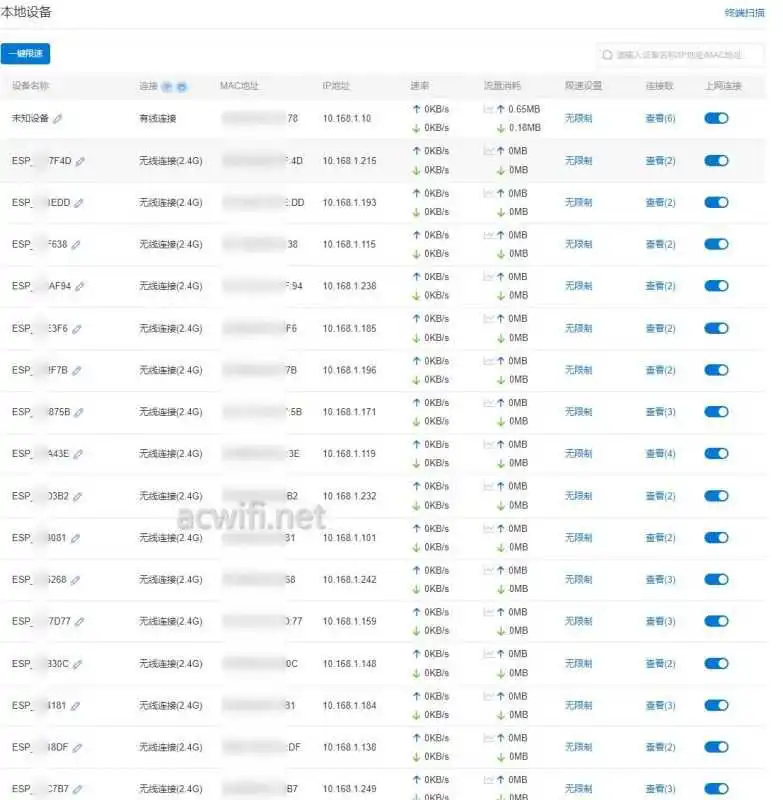Click the left filter icon beside 连接 header

pyautogui.click(x=167, y=86)
